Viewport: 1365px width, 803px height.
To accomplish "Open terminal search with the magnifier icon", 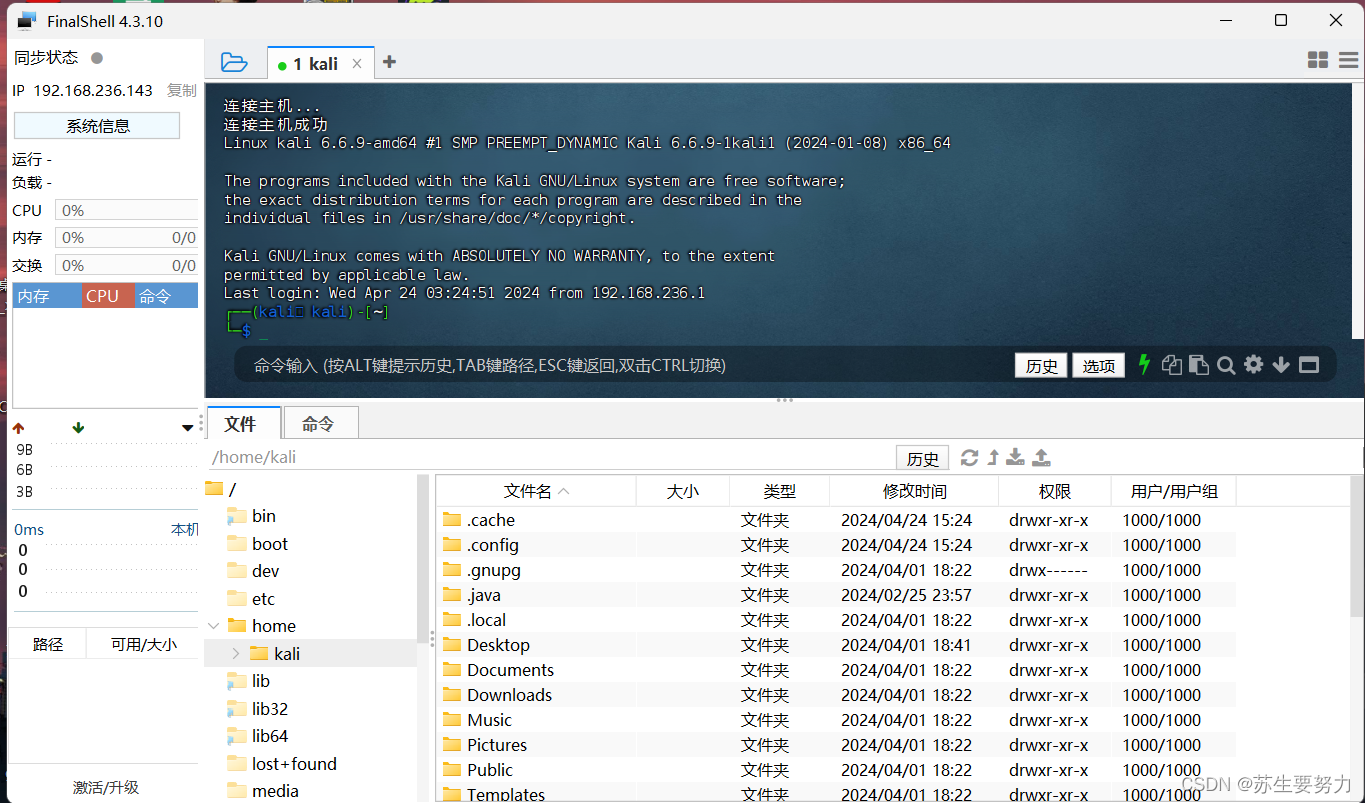I will click(1226, 365).
